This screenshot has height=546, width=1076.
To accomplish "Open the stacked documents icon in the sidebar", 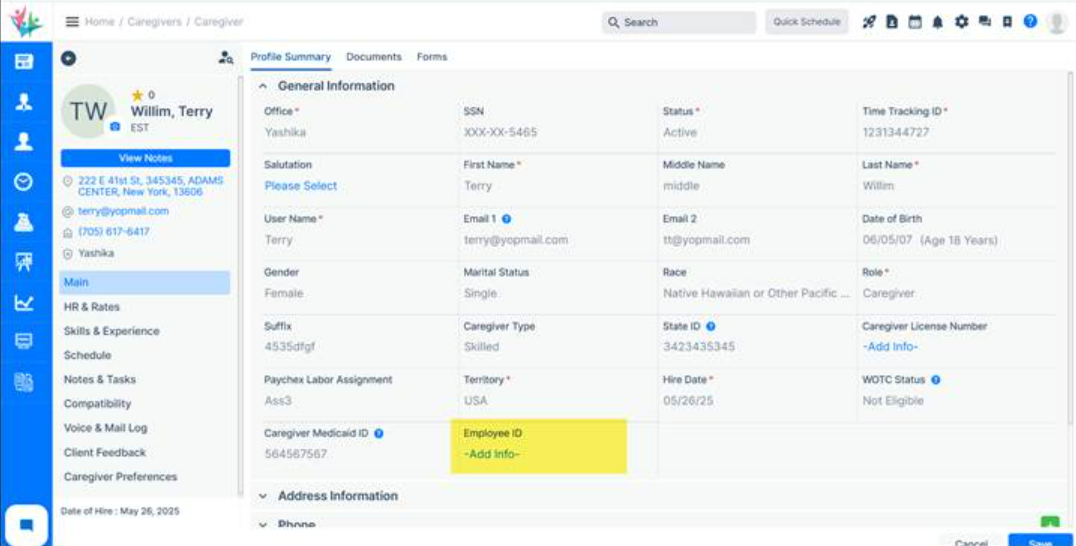I will 24,382.
